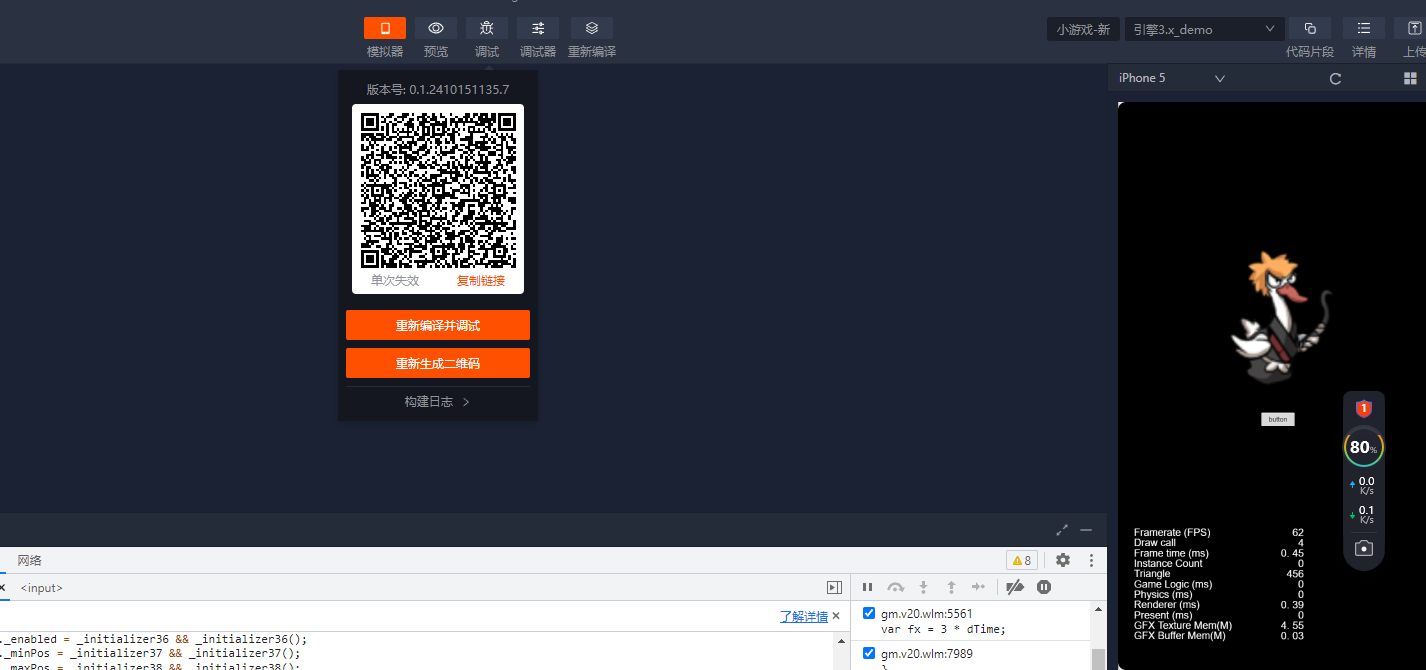Screen dimensions: 1426x670
Task: Click the Framerate (FPS) stat row
Action: [1219, 532]
